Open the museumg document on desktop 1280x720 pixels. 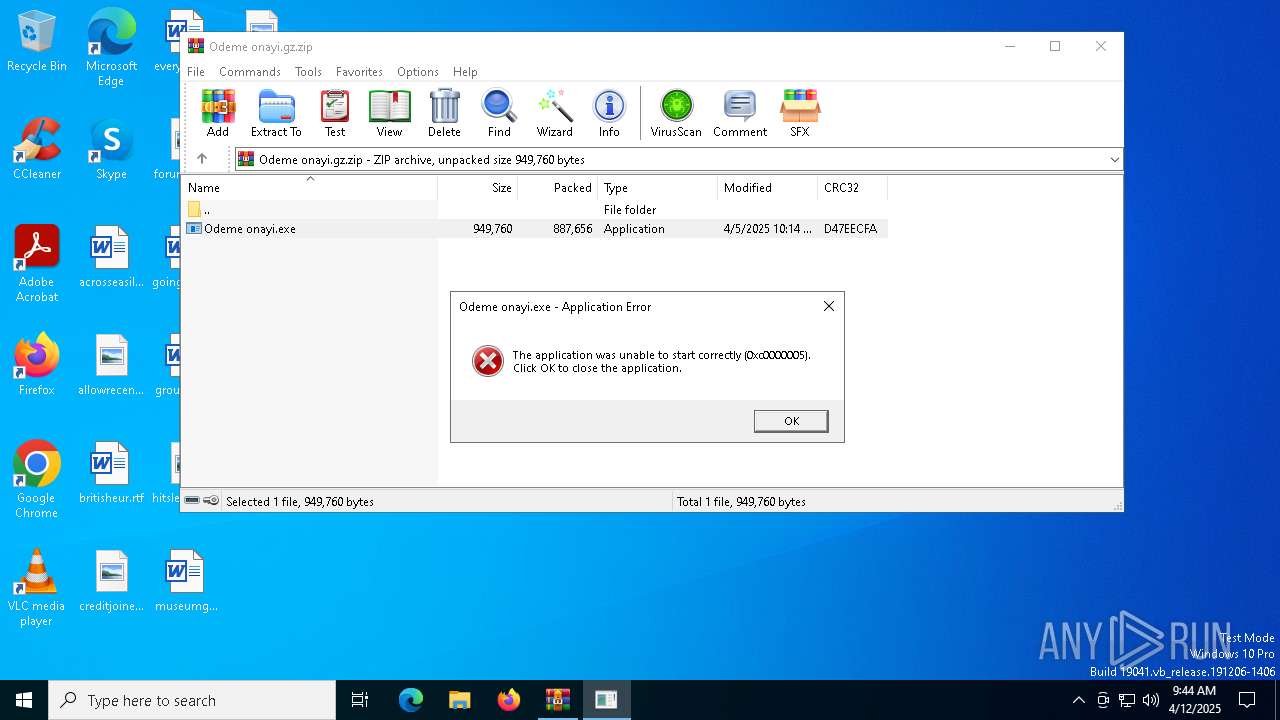coord(186,581)
